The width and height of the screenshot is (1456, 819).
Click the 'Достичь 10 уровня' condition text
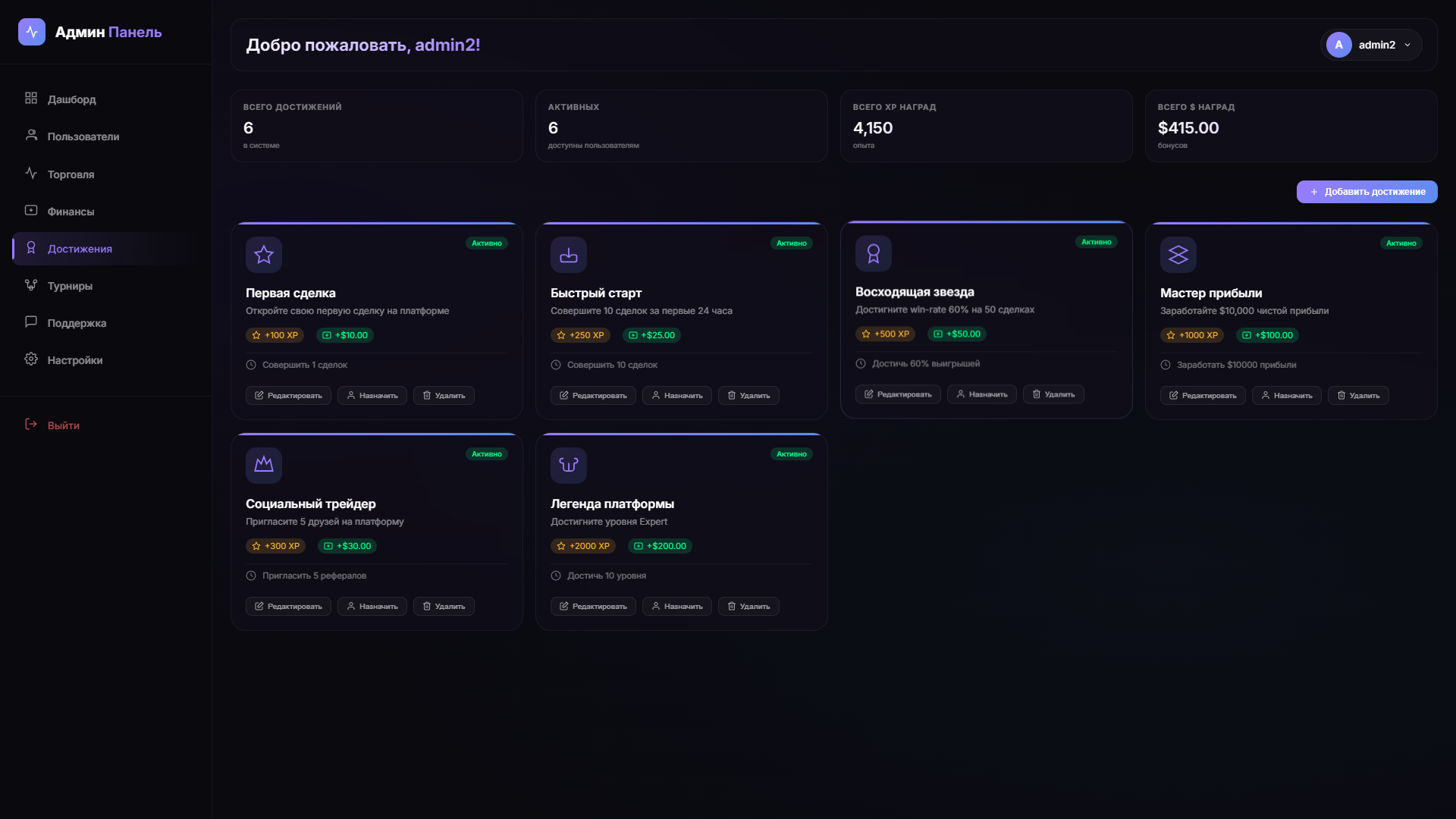pyautogui.click(x=607, y=576)
